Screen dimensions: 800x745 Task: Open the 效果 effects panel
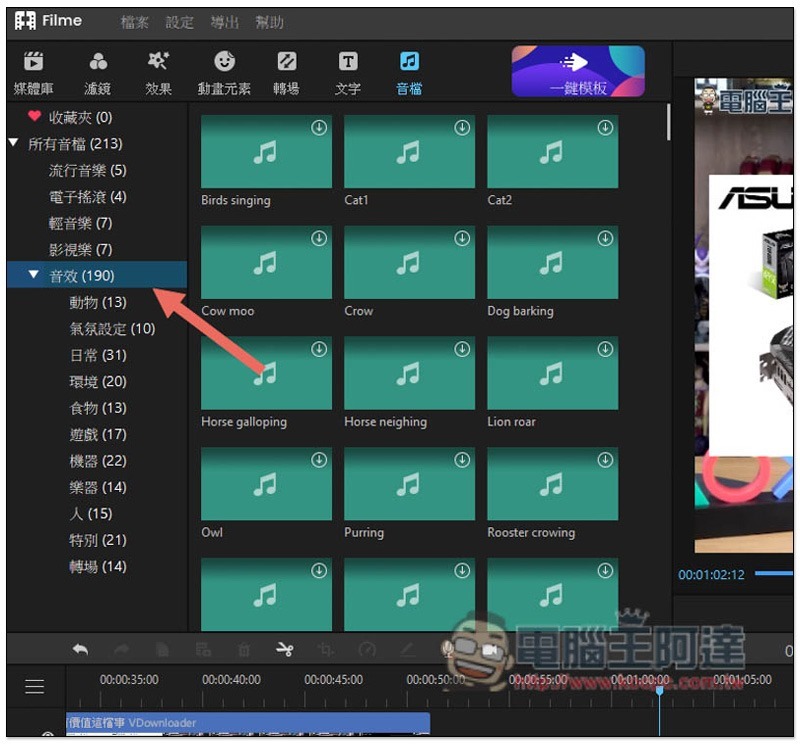[x=158, y=72]
